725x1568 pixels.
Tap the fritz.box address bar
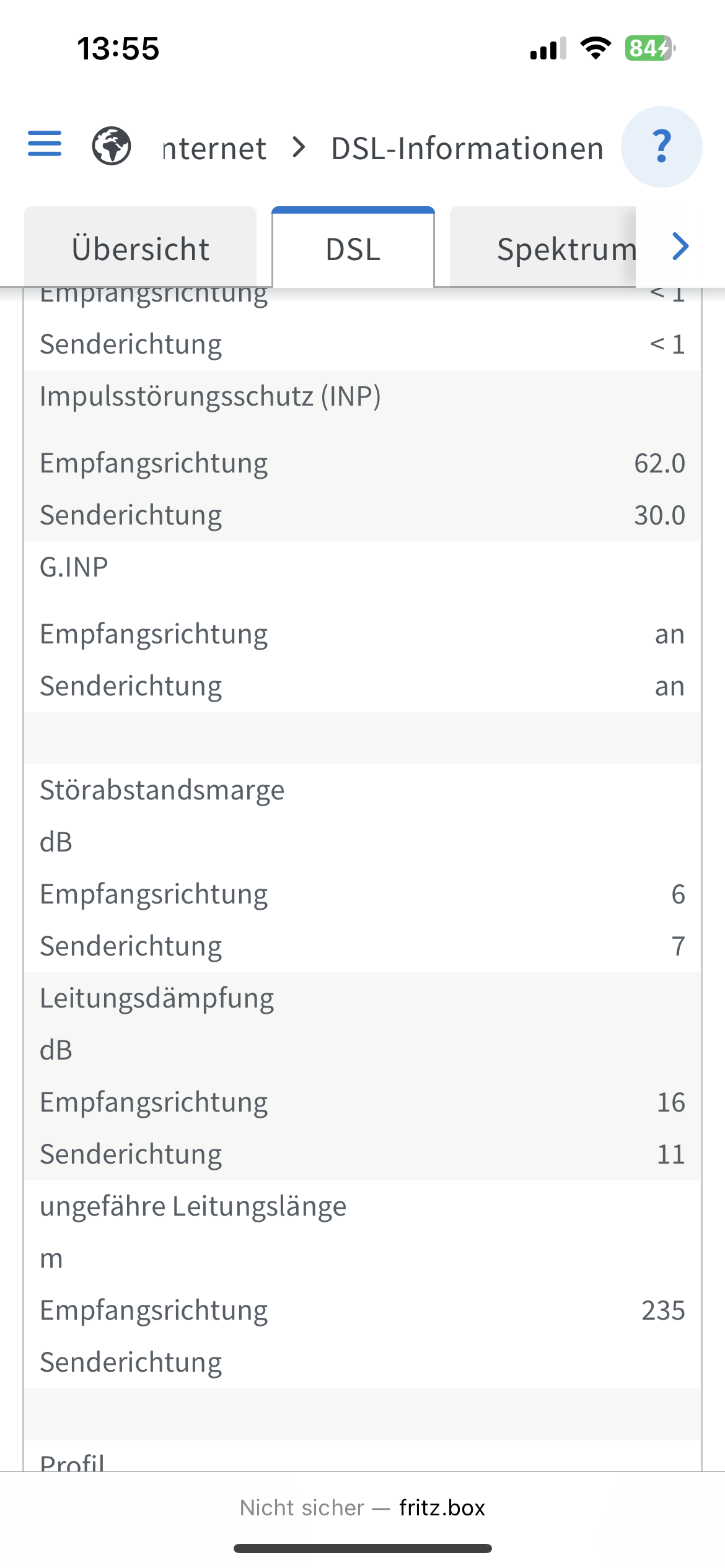(x=362, y=1507)
